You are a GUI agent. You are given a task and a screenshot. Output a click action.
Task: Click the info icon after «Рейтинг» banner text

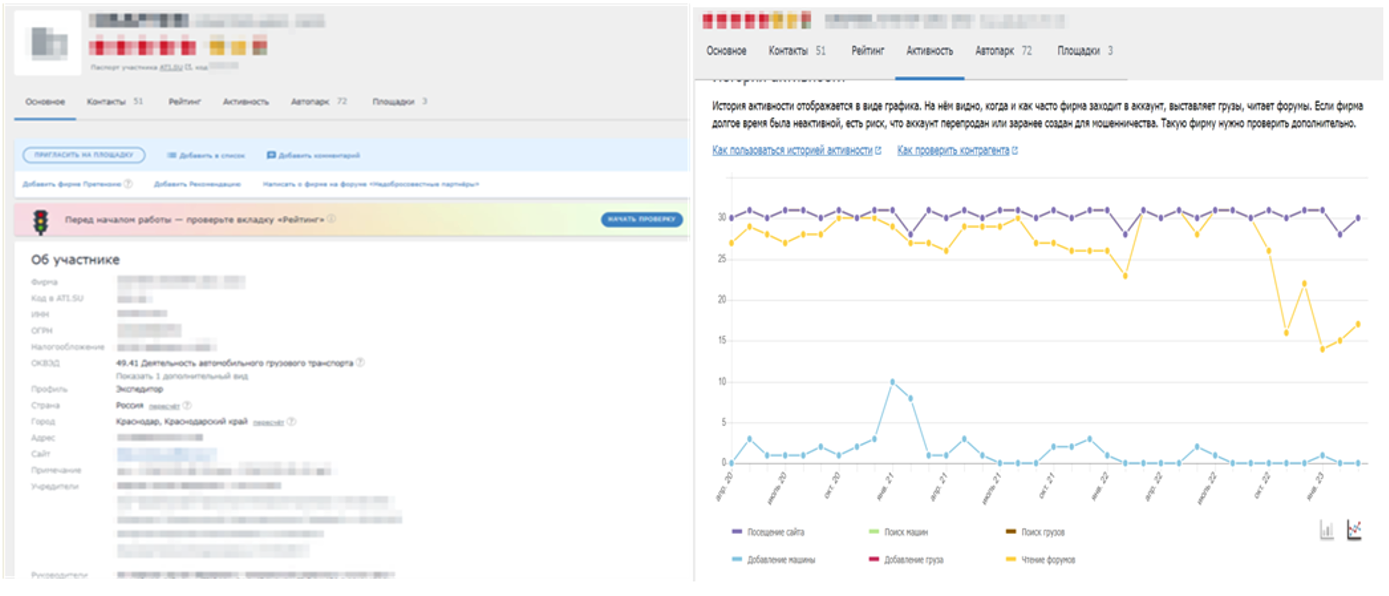[332, 219]
